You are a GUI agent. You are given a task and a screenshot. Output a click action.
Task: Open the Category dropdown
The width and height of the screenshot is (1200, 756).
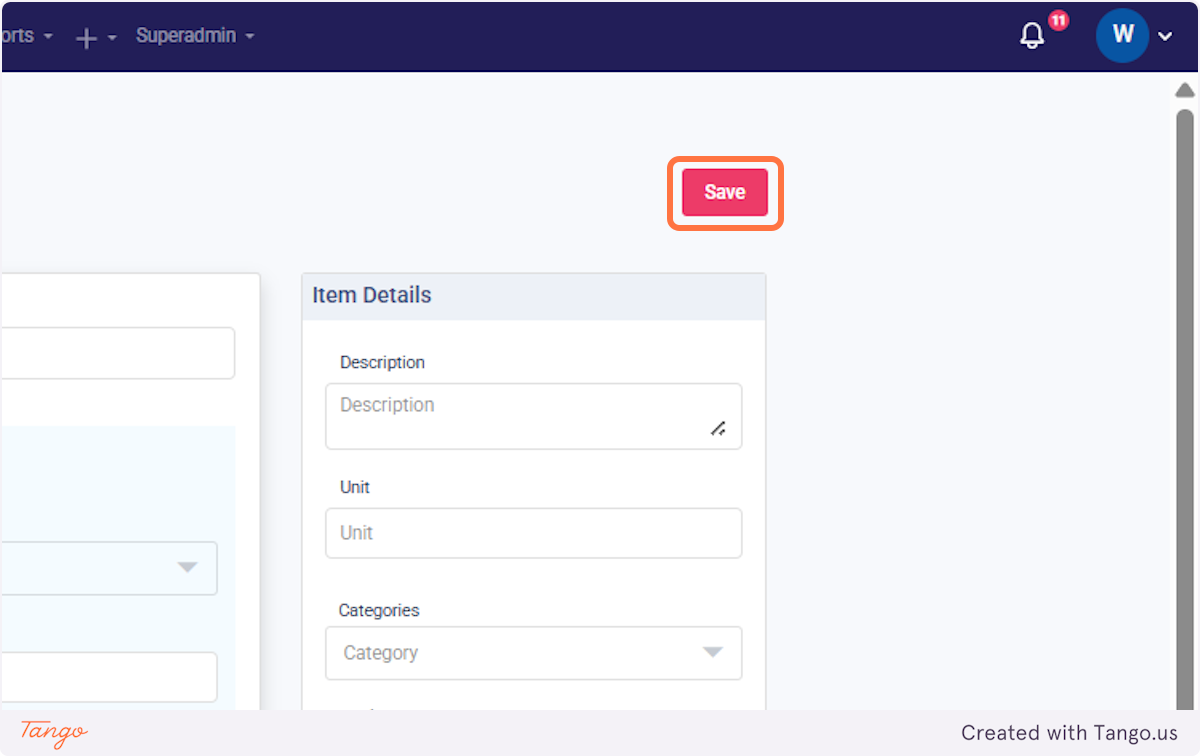533,653
